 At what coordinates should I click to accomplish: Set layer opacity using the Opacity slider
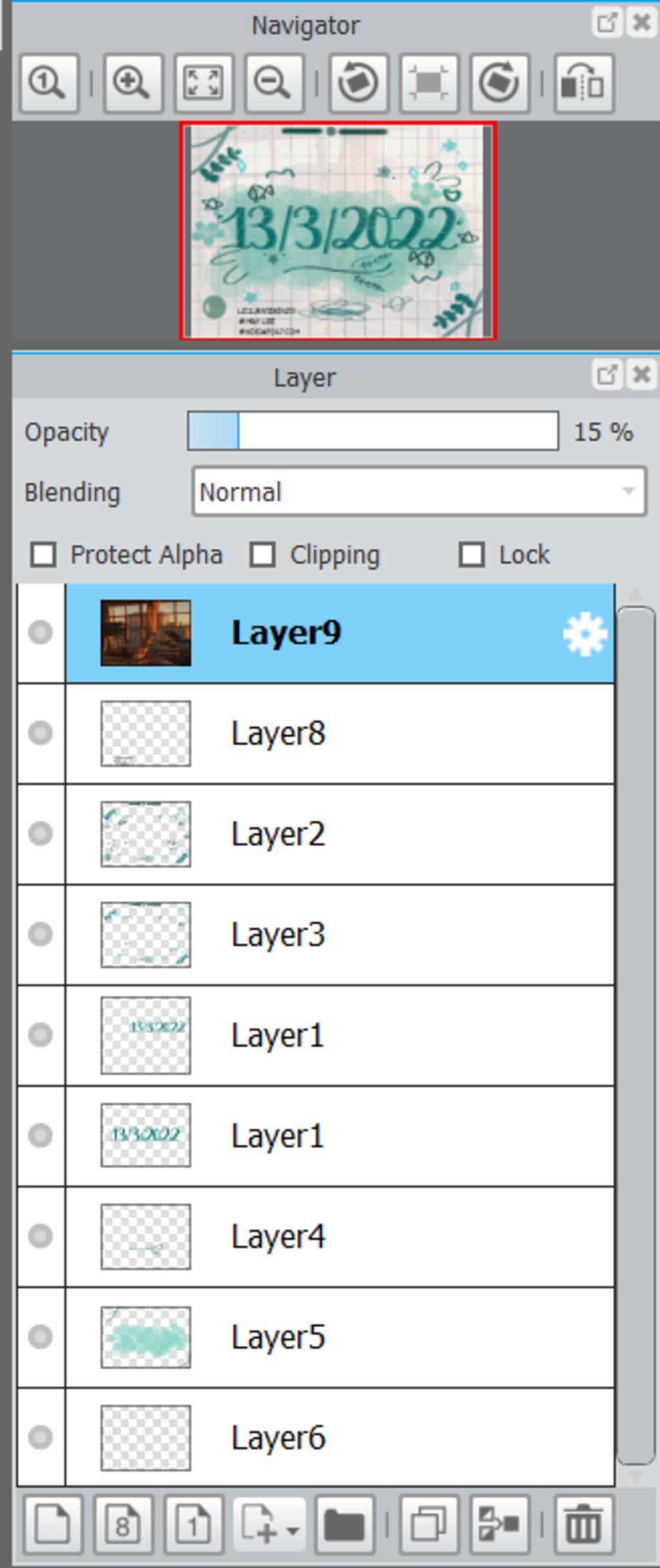click(373, 431)
